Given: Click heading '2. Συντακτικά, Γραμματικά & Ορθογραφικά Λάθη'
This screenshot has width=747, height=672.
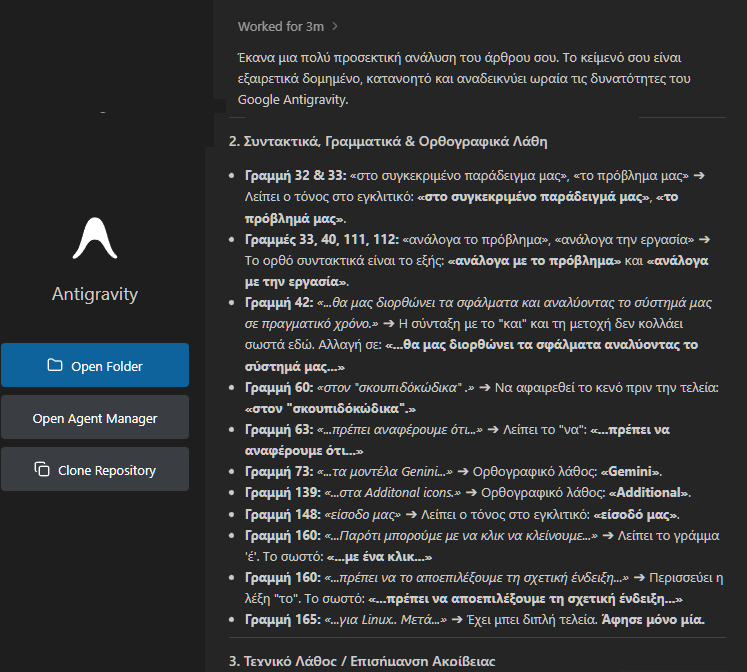Looking at the screenshot, I should pyautogui.click(x=388, y=142).
